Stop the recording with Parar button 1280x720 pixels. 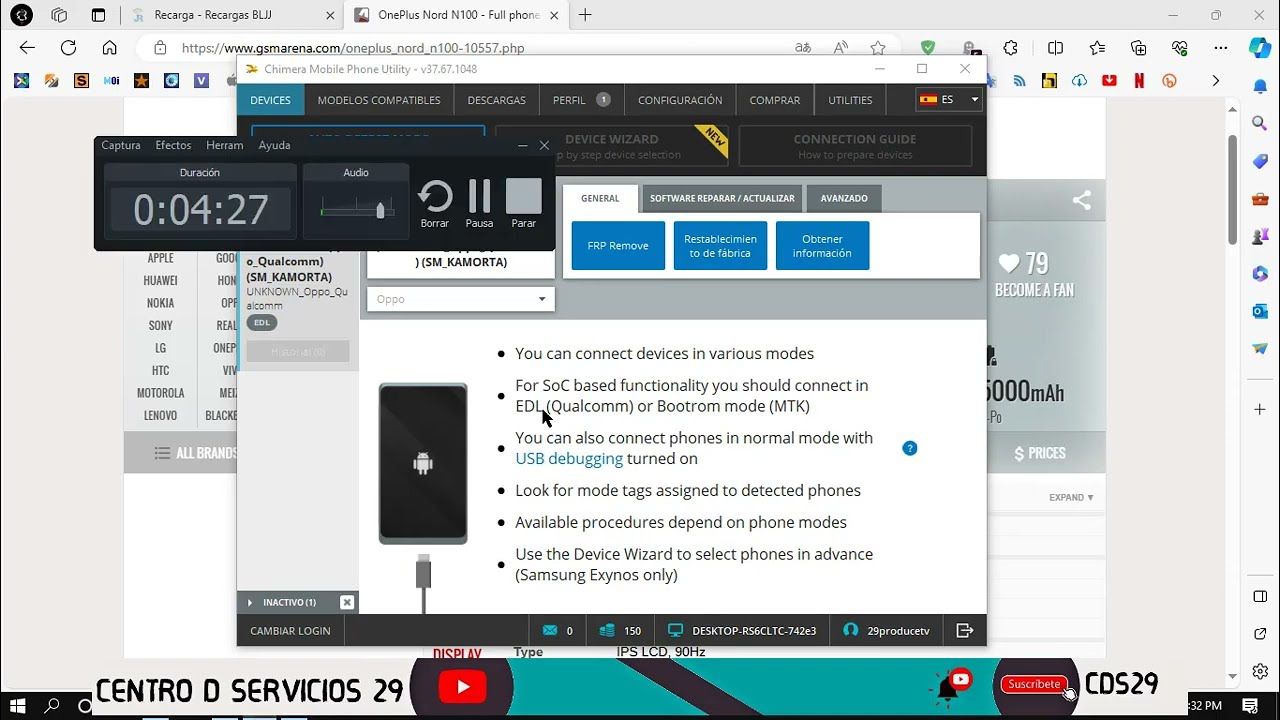pyautogui.click(x=523, y=197)
